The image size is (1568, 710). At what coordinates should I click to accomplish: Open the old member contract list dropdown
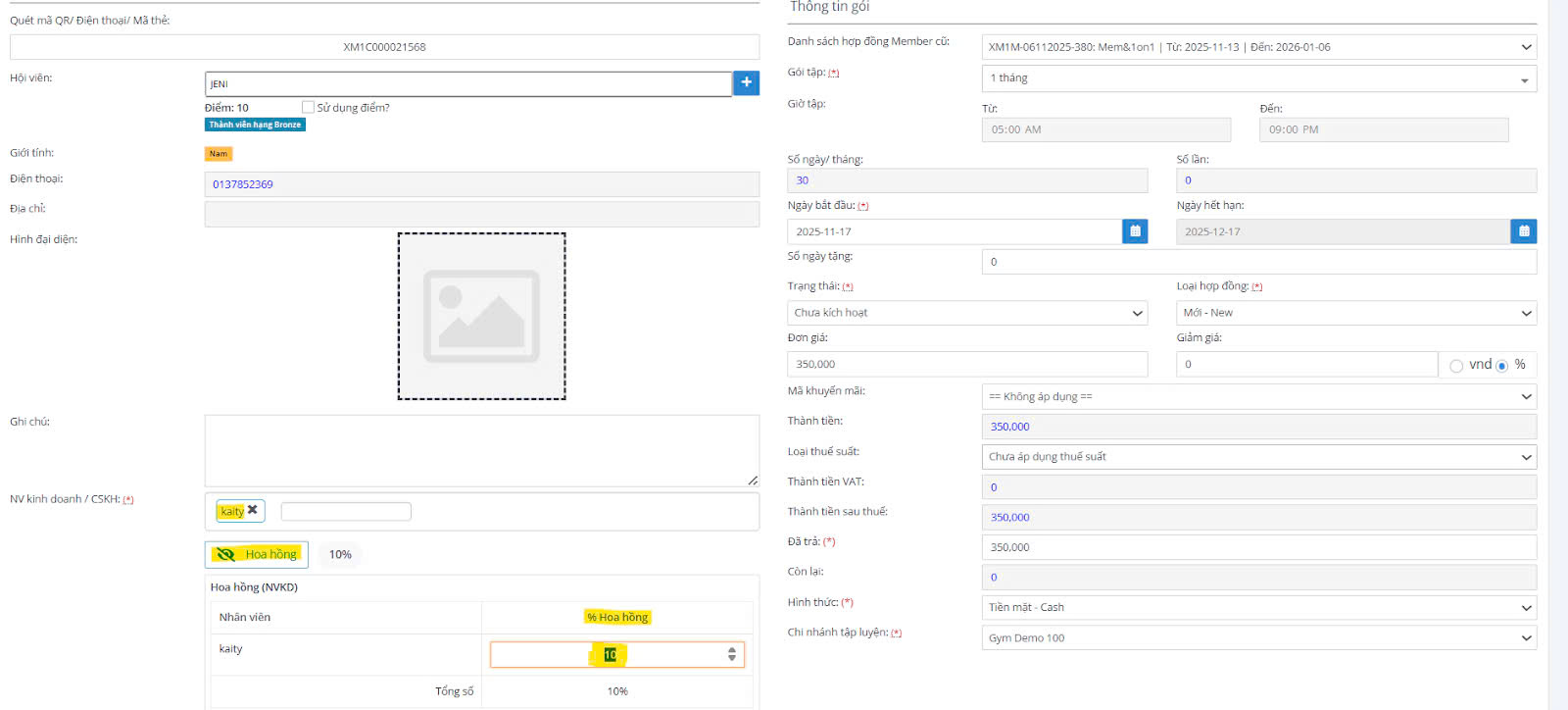point(1258,47)
